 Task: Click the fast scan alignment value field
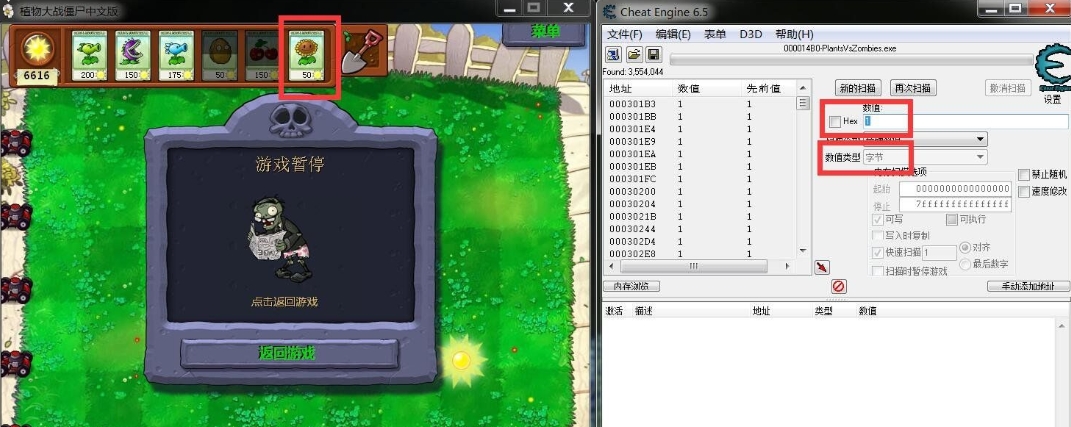click(939, 253)
